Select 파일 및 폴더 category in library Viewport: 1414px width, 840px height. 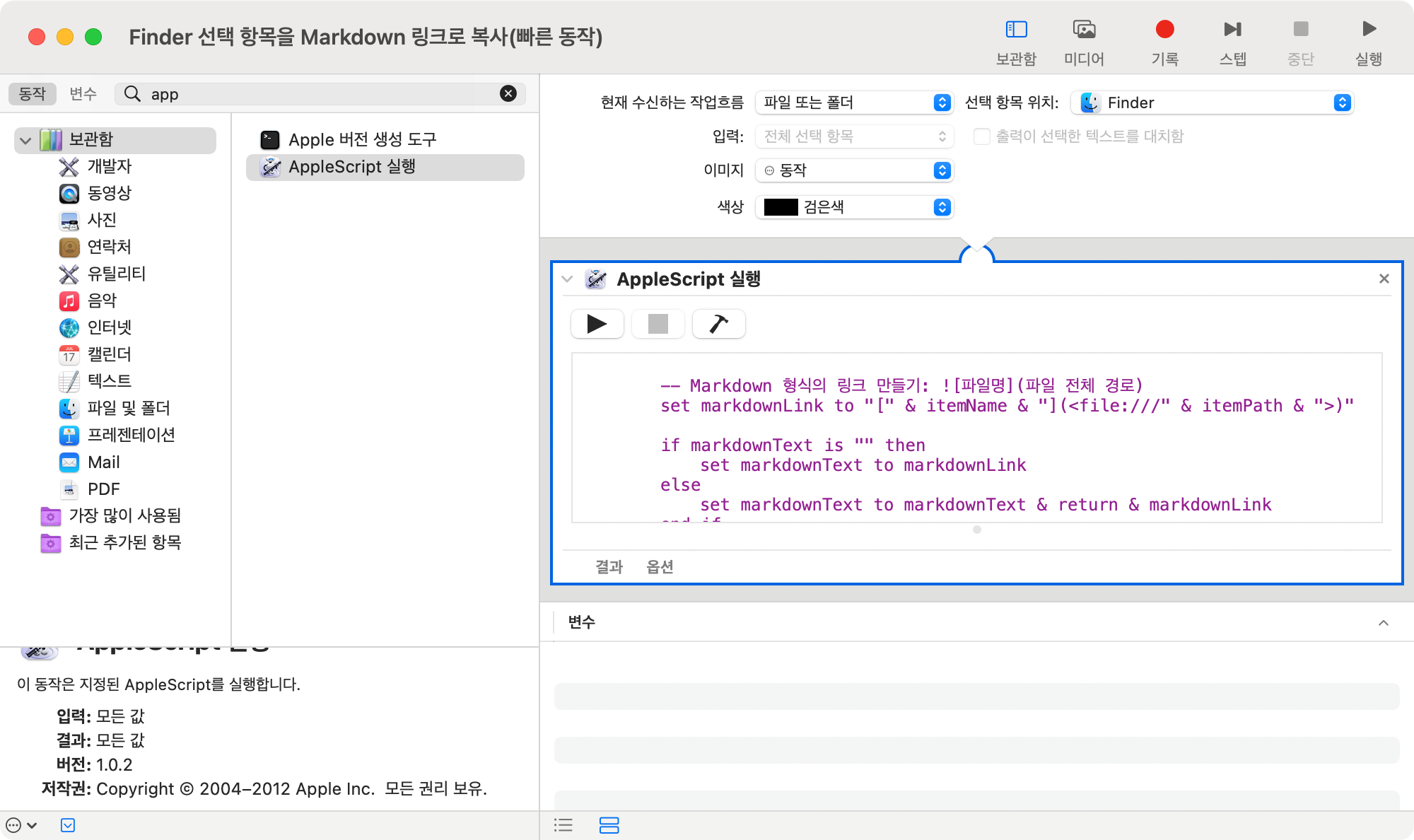pyautogui.click(x=128, y=409)
